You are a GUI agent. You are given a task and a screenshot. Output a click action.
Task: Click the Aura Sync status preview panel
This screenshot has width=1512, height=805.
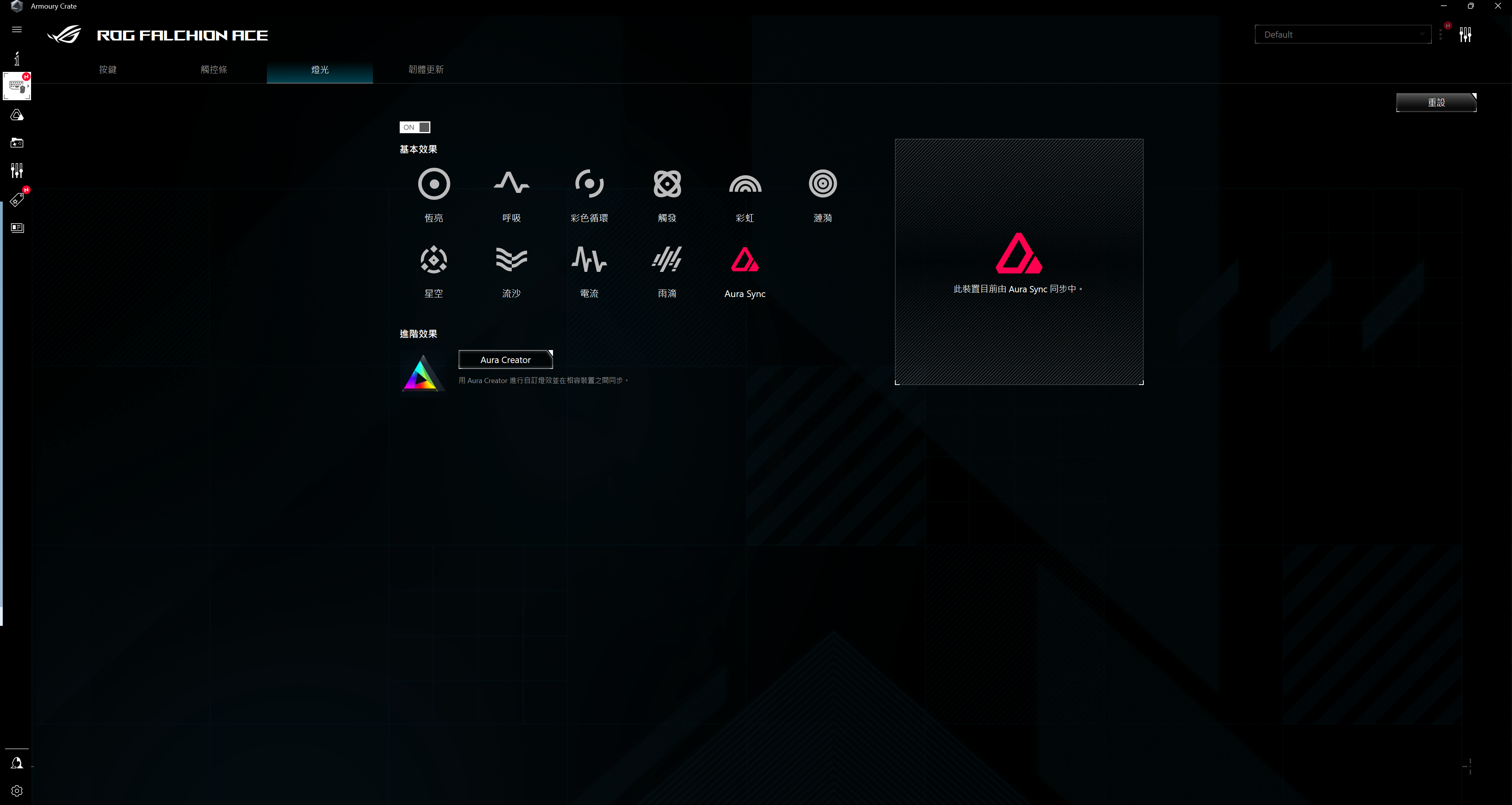(x=1019, y=262)
